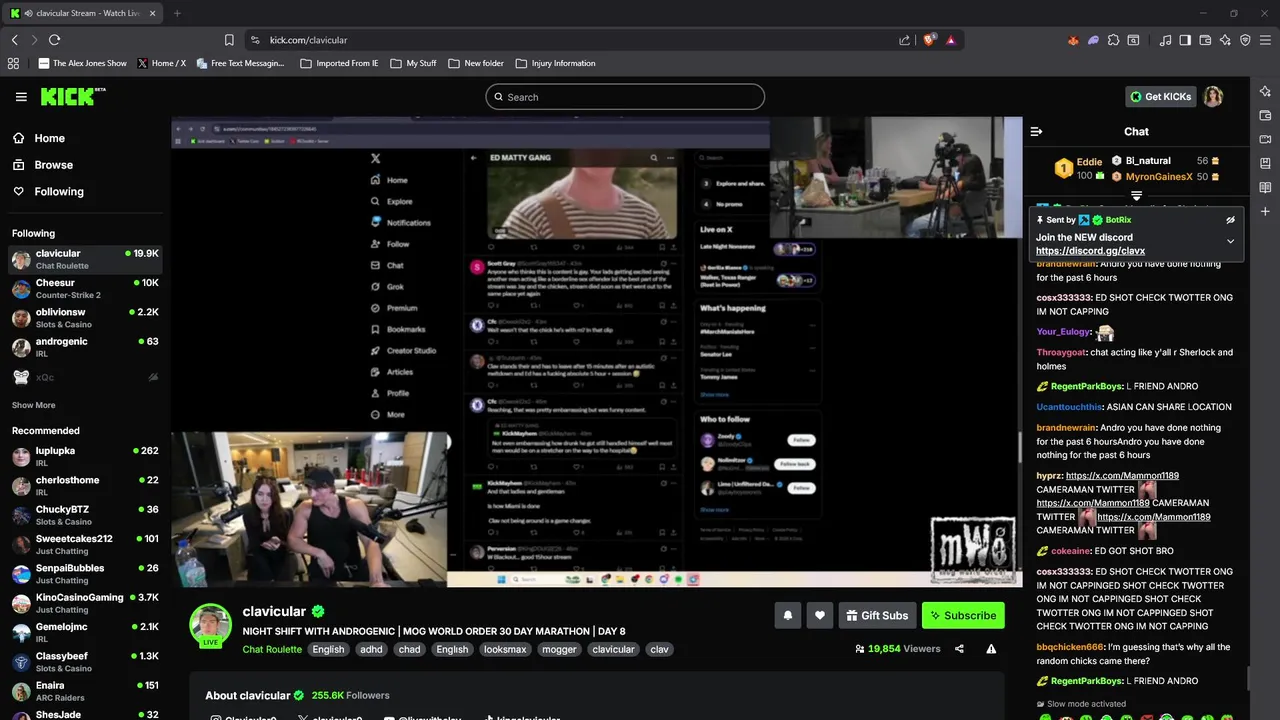The image size is (1280, 720).
Task: Open a new browser tab
Action: point(177,13)
